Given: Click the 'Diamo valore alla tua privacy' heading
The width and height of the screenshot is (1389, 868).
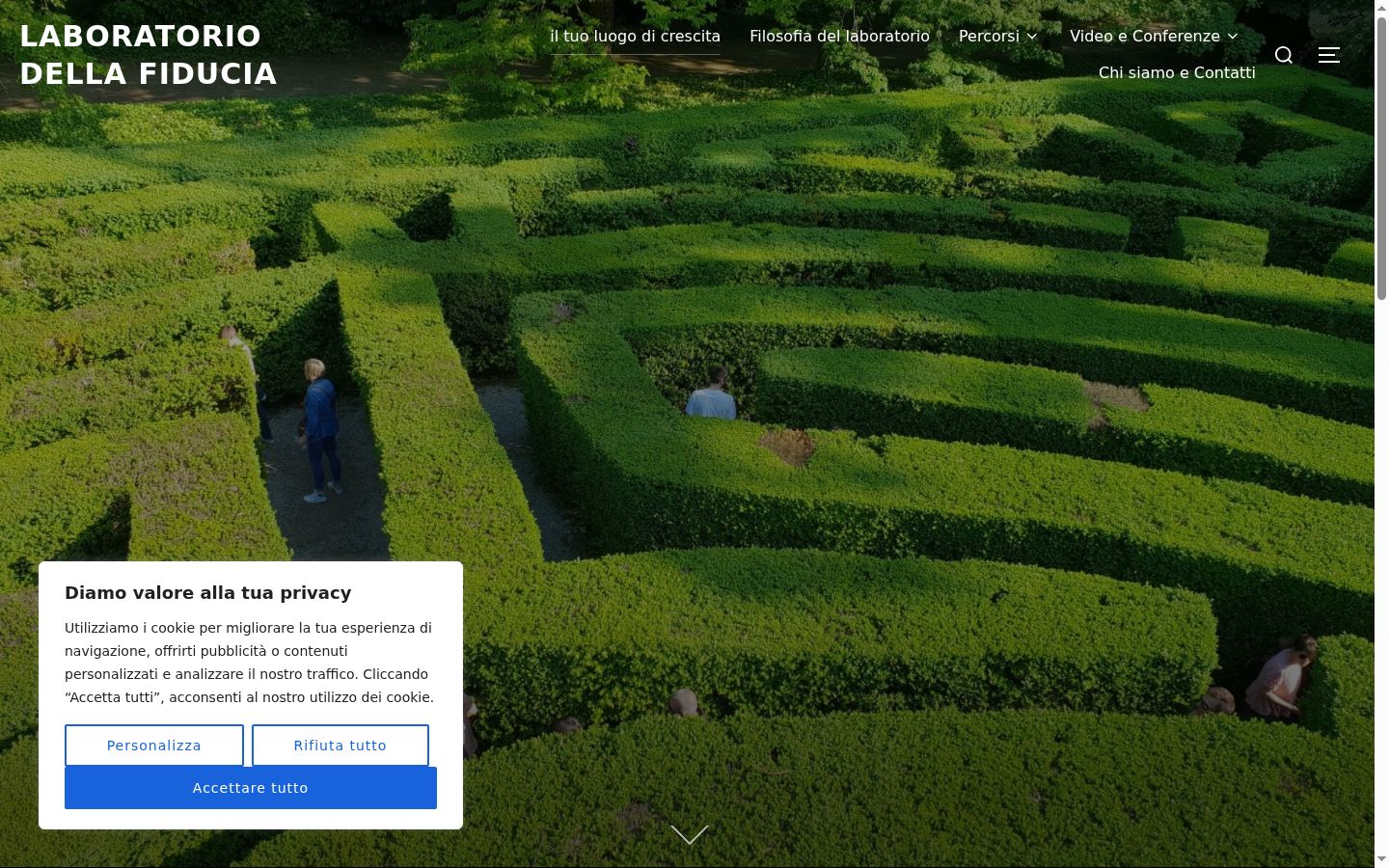Looking at the screenshot, I should 208,593.
